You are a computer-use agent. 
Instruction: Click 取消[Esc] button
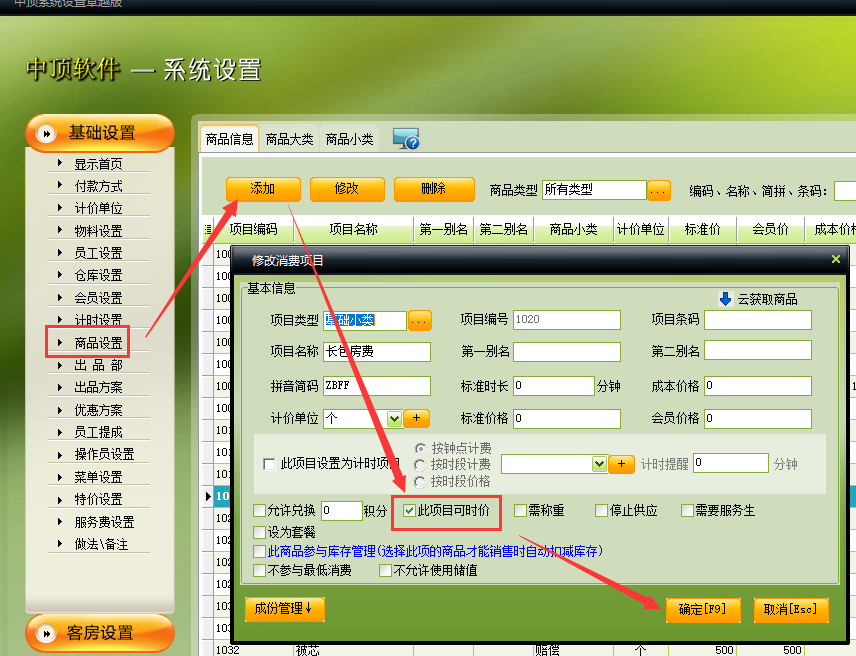pos(791,610)
